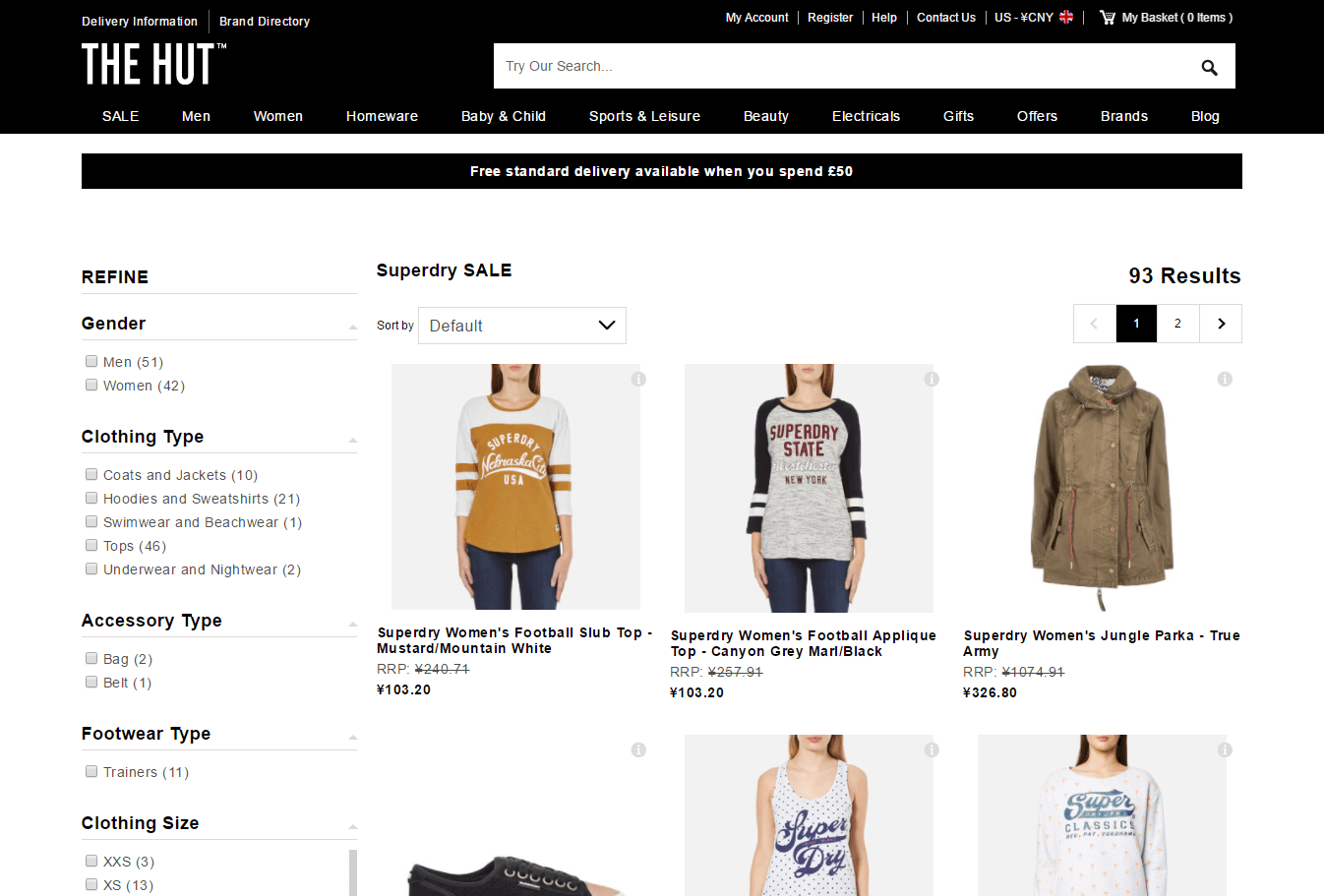Open info icon on Super Classics sweatshirt
1324x896 pixels.
1225,749
